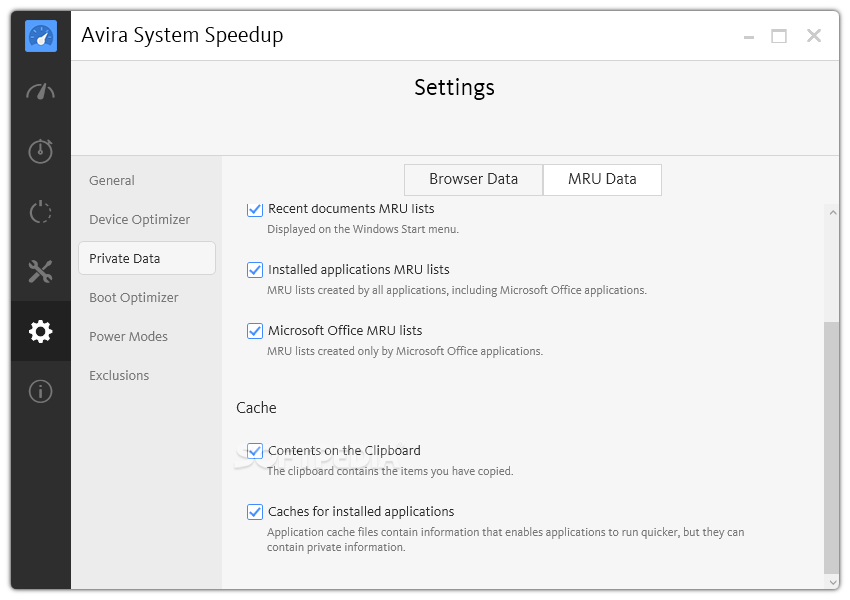Disable Contents on the Clipboard checkbox
Image resolution: width=850 pixels, height=600 pixels.
click(x=255, y=451)
